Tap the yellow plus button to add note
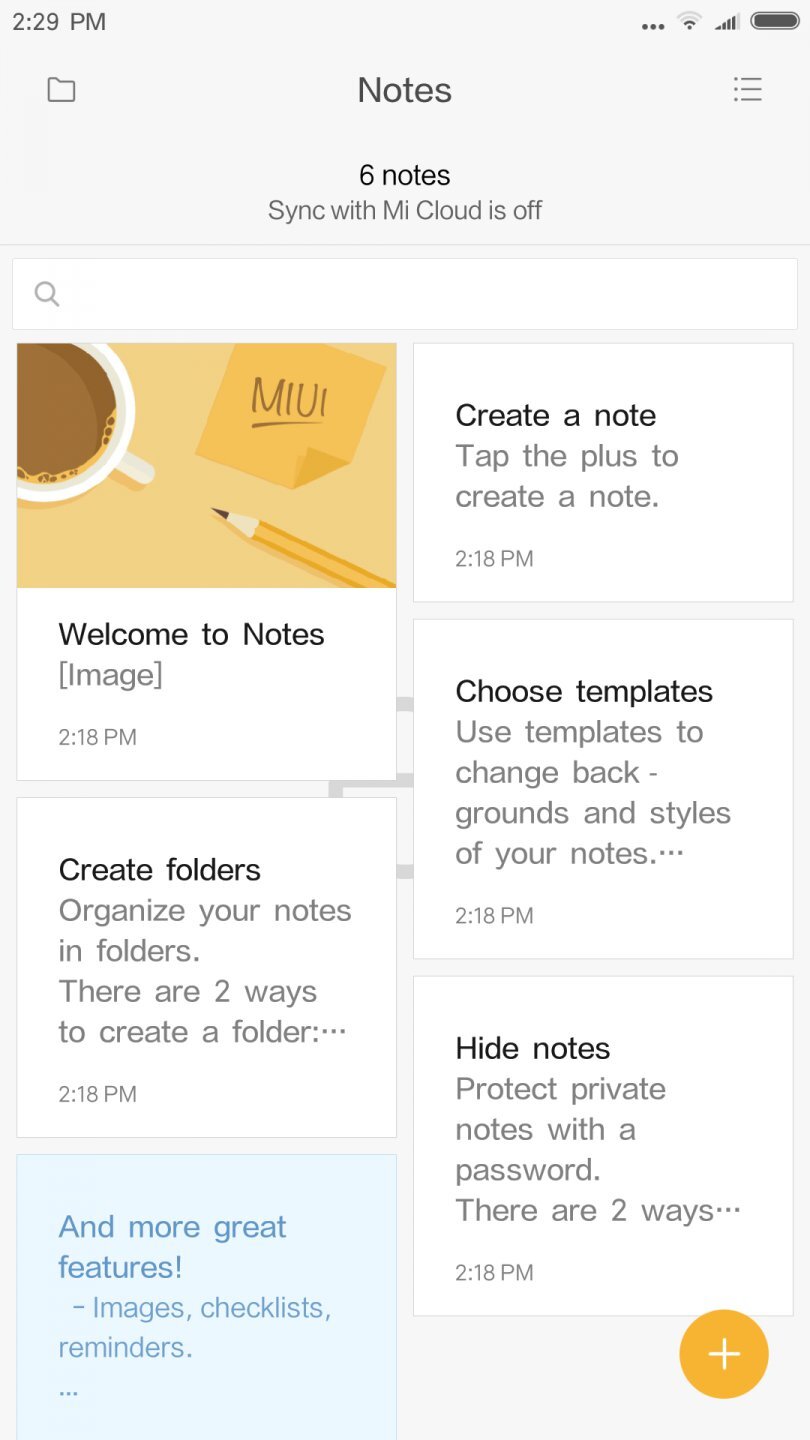 tap(724, 1354)
